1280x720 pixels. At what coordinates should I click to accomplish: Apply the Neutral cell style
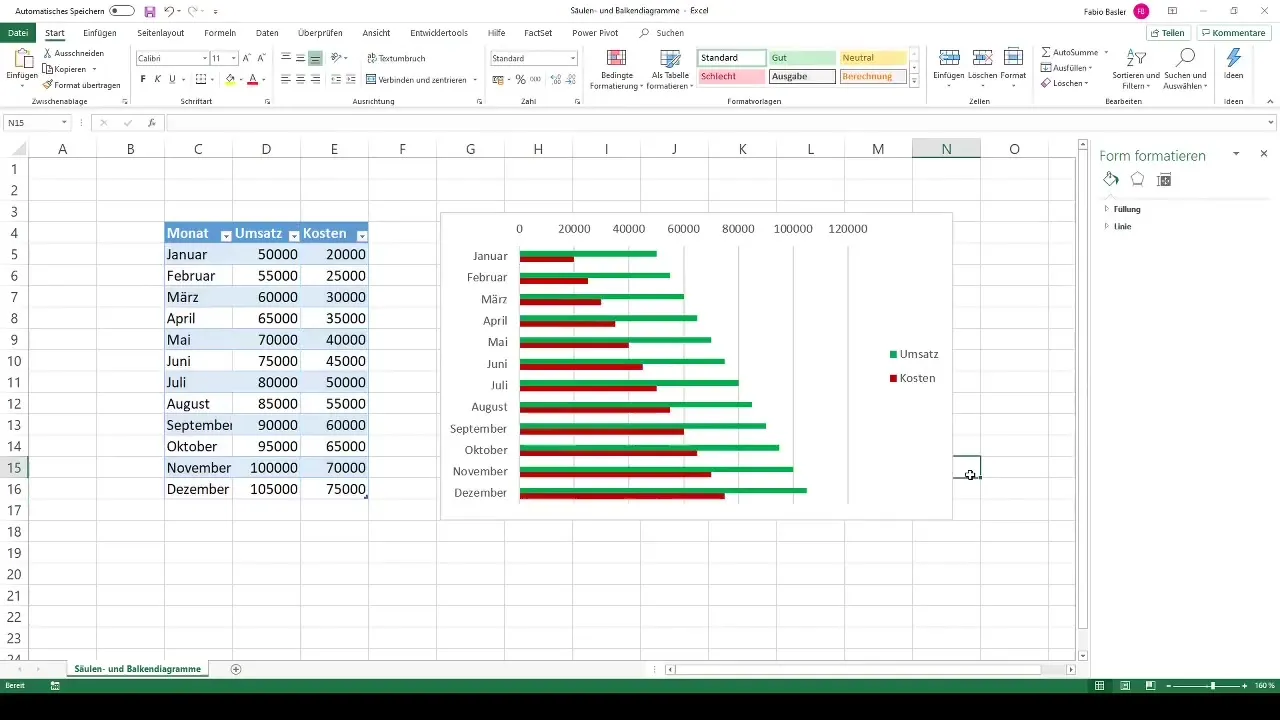[872, 58]
